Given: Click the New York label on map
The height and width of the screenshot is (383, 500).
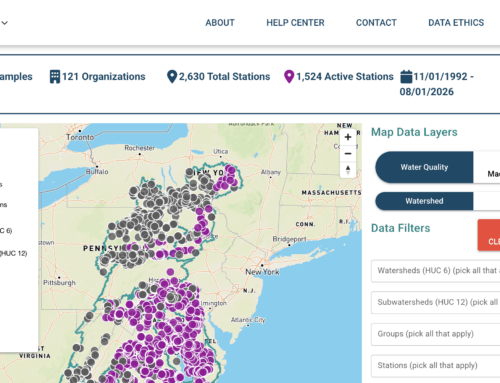Looking at the screenshot, I should point(262,272).
